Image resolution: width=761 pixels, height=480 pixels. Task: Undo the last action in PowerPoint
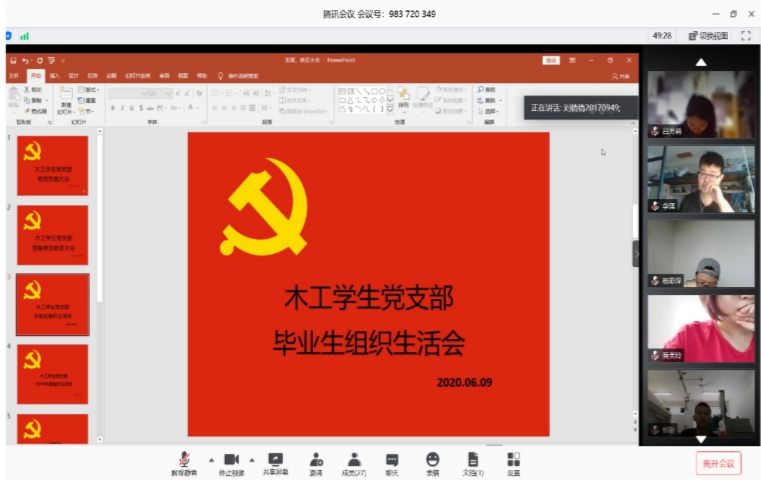coord(25,61)
